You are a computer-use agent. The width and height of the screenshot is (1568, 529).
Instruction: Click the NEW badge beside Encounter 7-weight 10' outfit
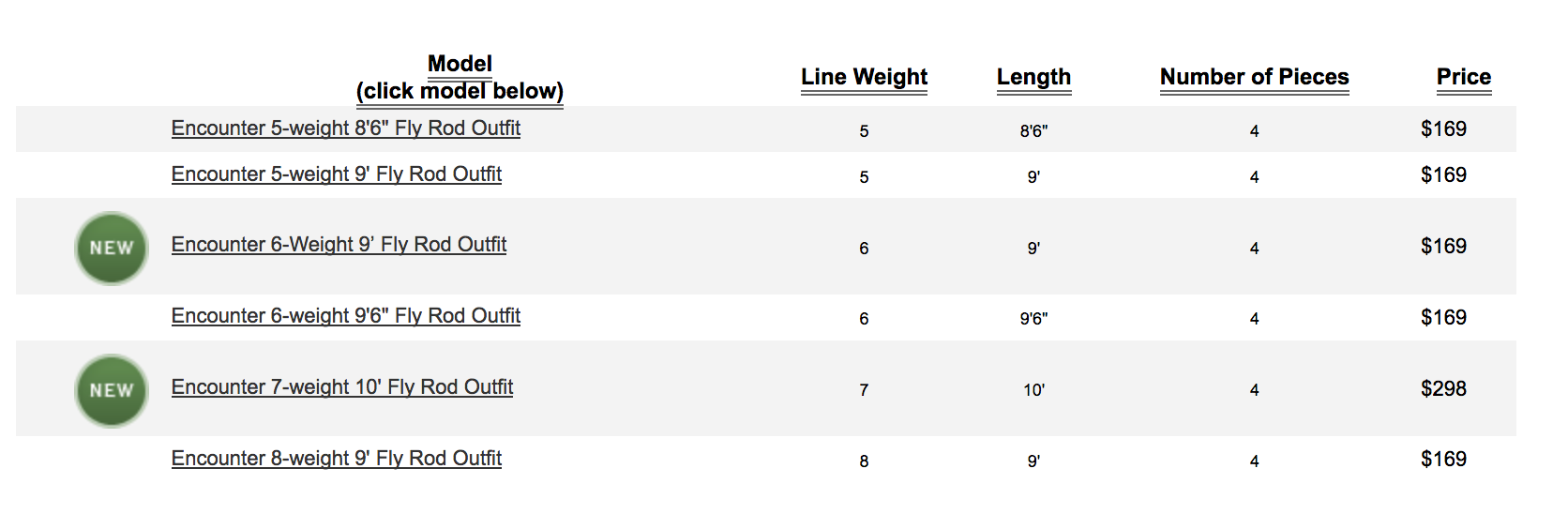(112, 390)
